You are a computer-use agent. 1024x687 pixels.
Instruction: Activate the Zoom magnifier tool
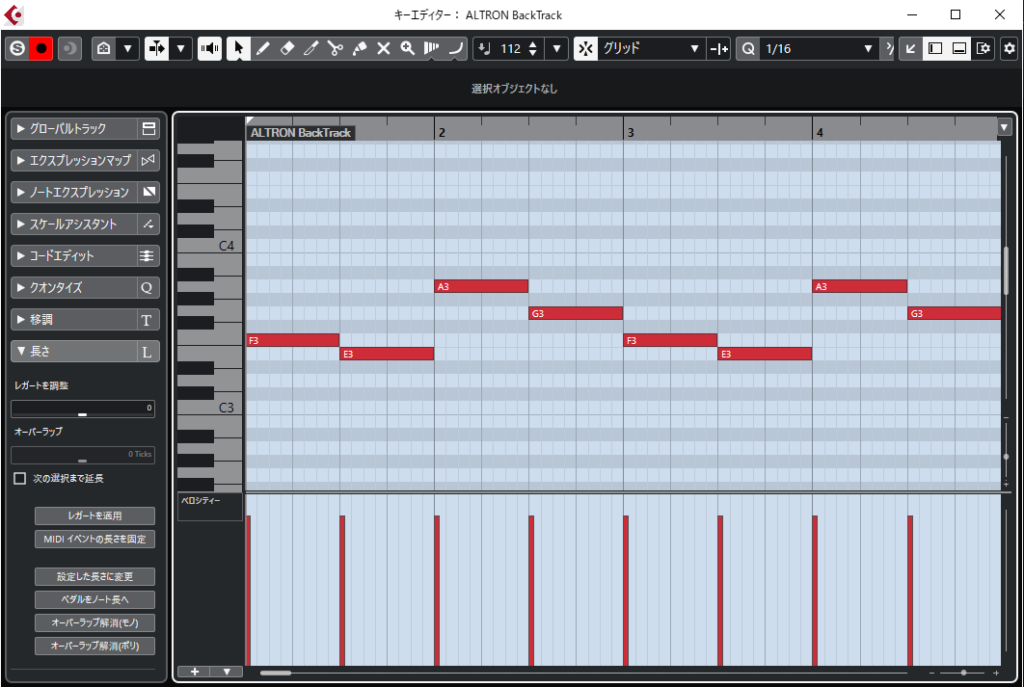click(407, 48)
